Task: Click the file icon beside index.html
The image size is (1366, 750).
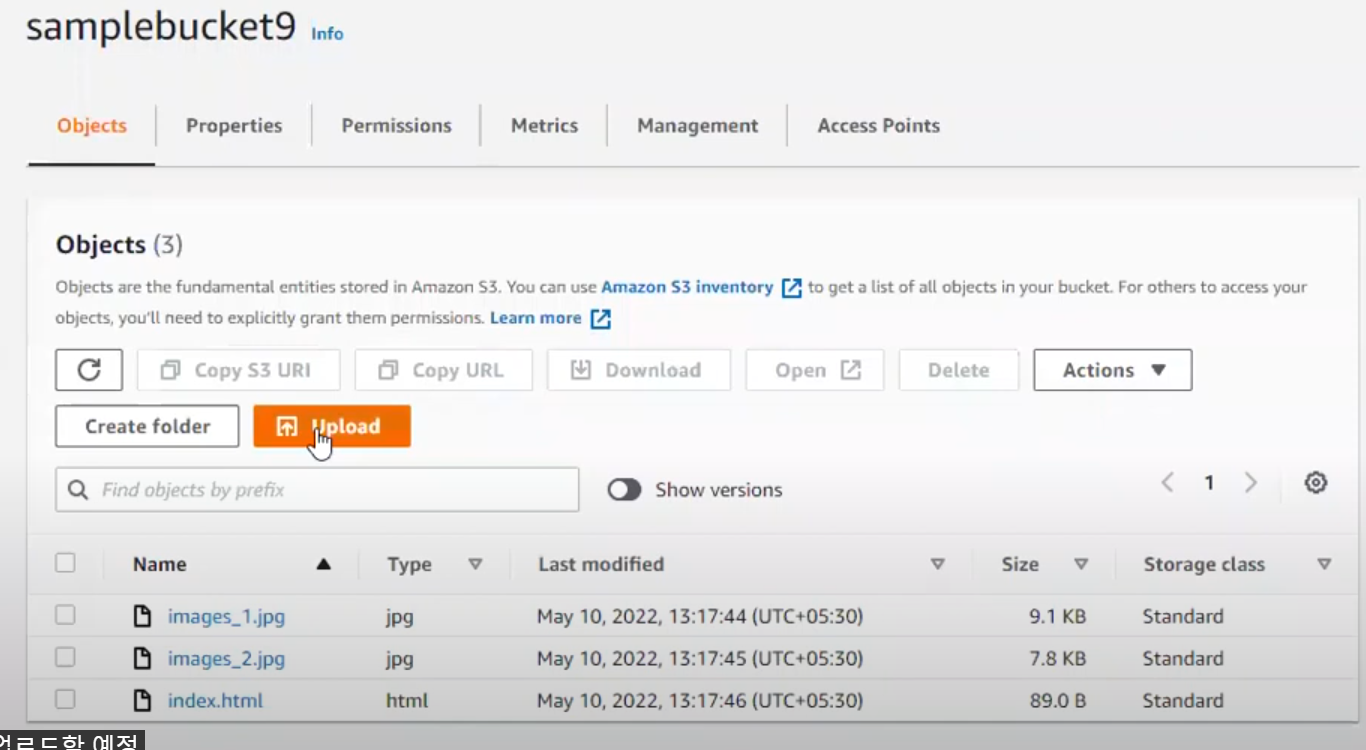Action: [x=143, y=700]
